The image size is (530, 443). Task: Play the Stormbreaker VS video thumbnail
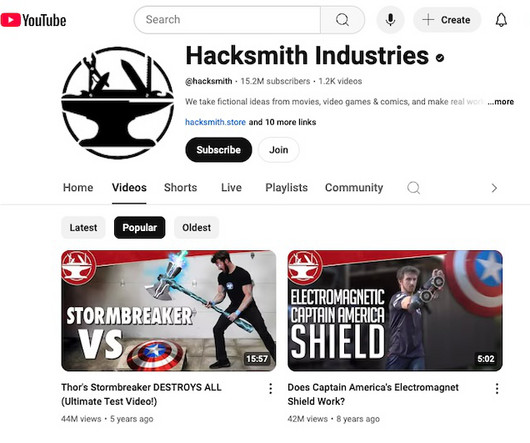169,311
